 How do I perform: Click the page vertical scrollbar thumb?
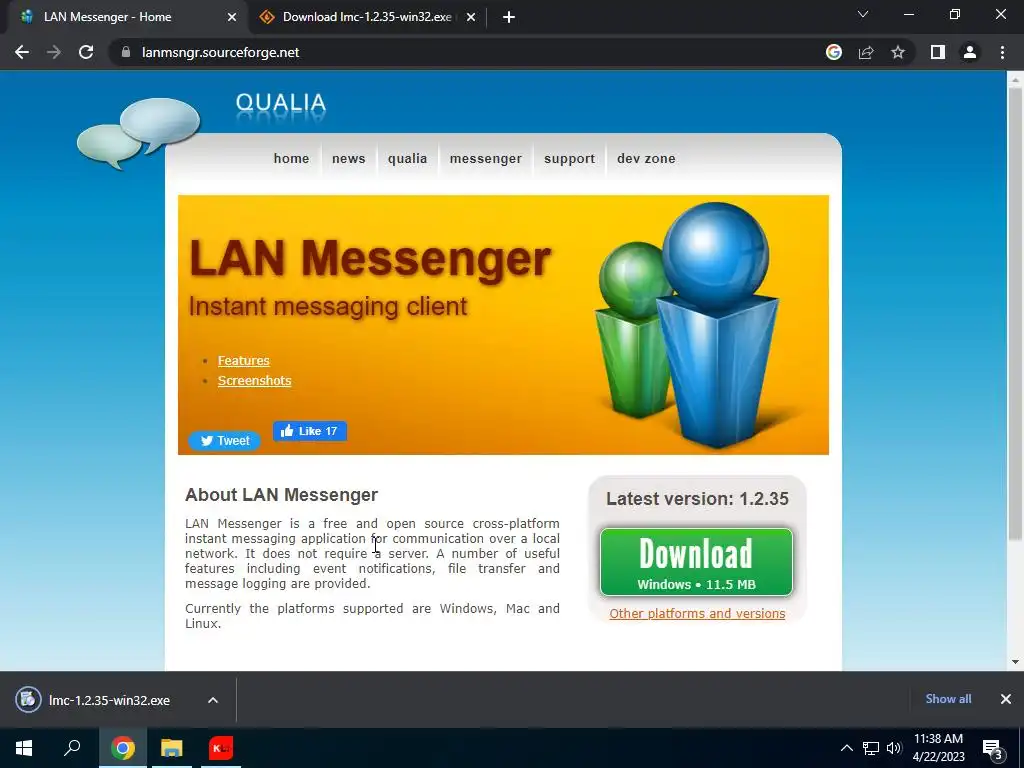(x=1015, y=313)
